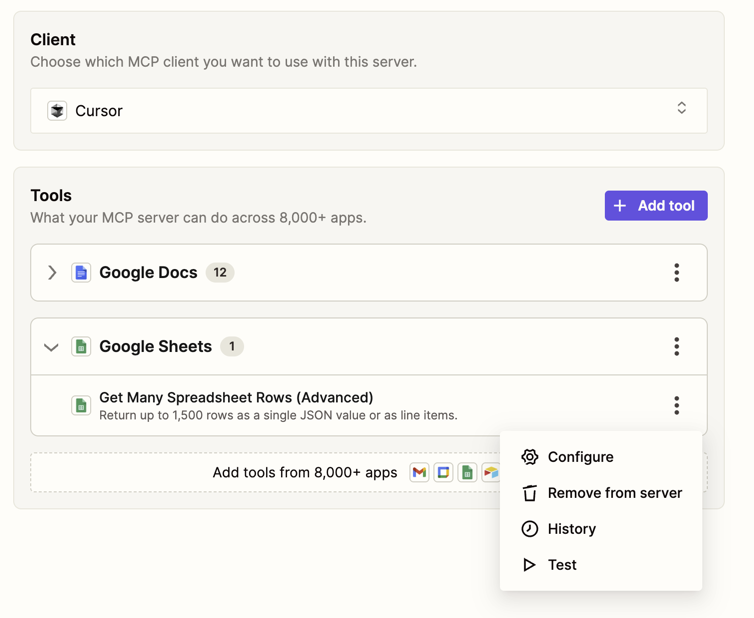Open three-dot menu for Get Many Spreadsheet Rows
Image resolution: width=754 pixels, height=618 pixels.
point(677,405)
